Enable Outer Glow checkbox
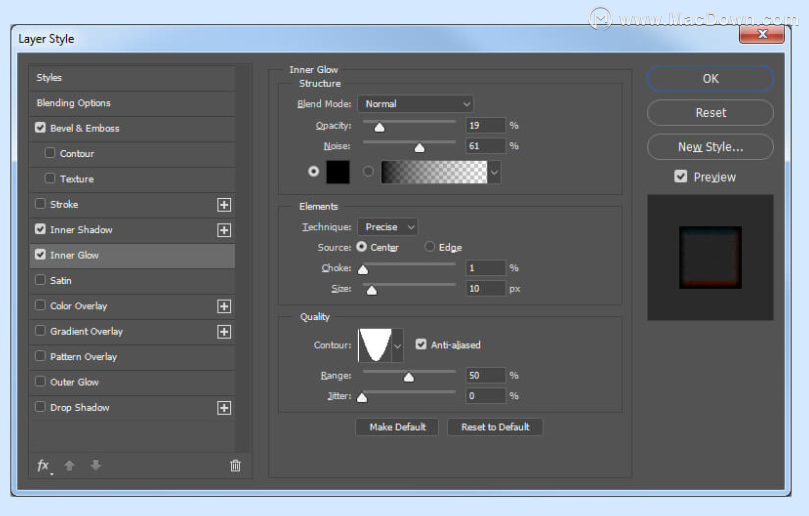 click(x=40, y=381)
